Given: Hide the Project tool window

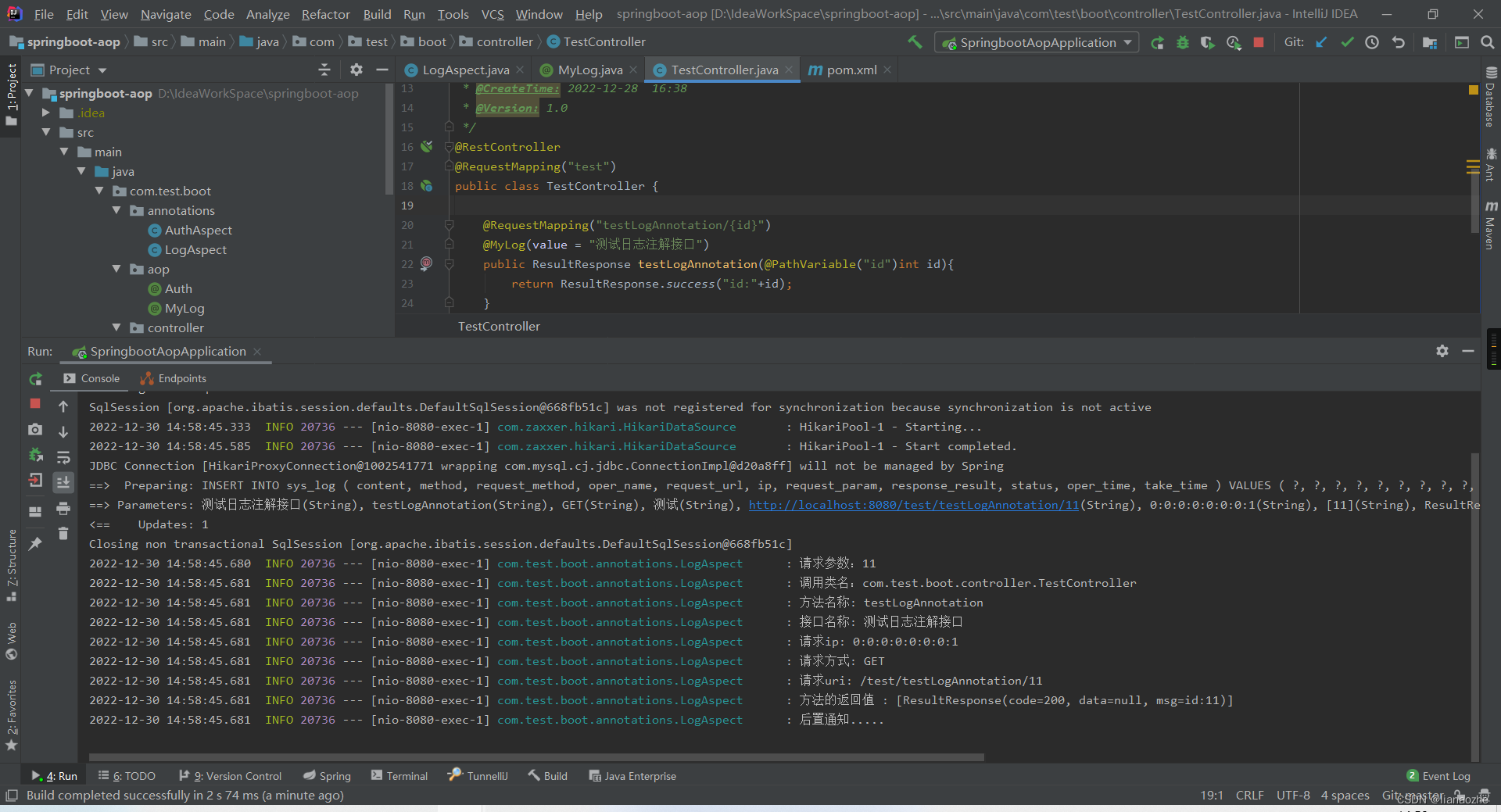Looking at the screenshot, I should (x=382, y=70).
